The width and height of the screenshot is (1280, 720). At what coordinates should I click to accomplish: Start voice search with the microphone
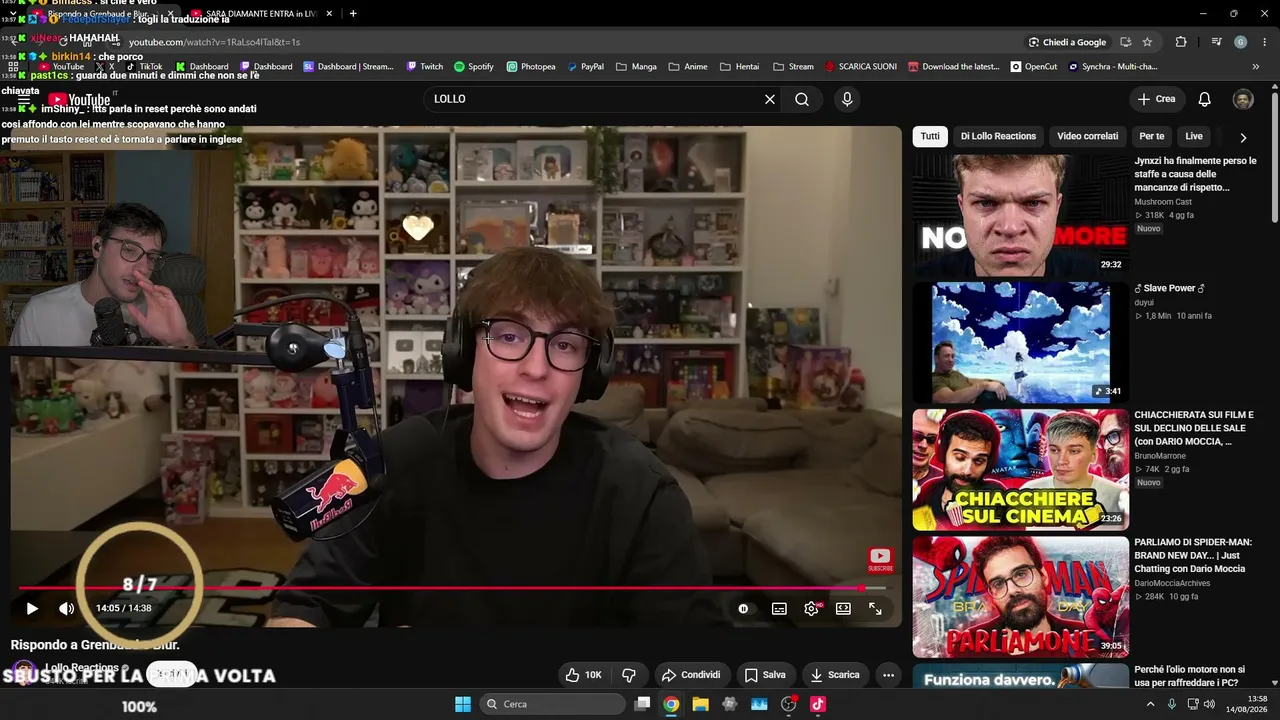pyautogui.click(x=847, y=99)
